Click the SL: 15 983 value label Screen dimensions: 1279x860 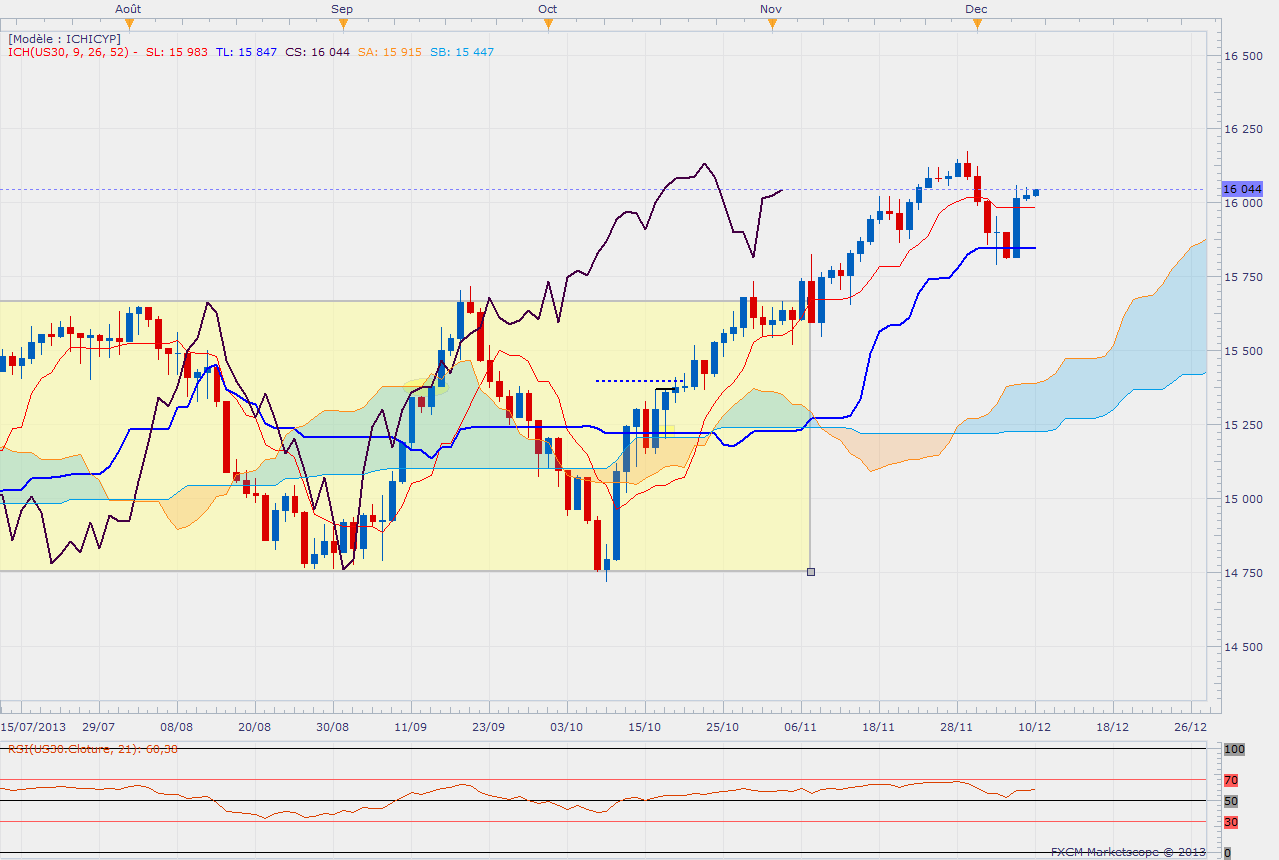177,52
